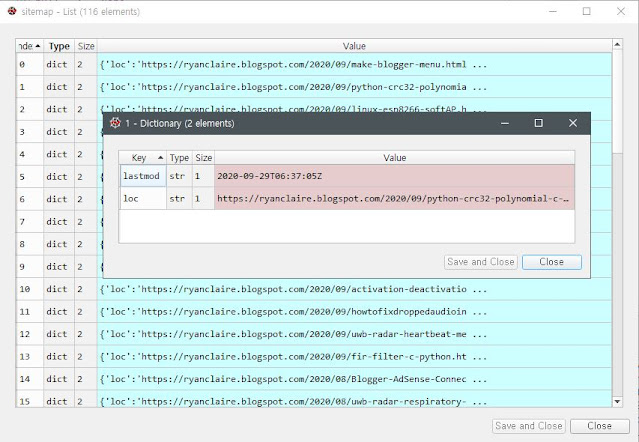
Task: Click dict type cell of row 3
Action: point(59,132)
